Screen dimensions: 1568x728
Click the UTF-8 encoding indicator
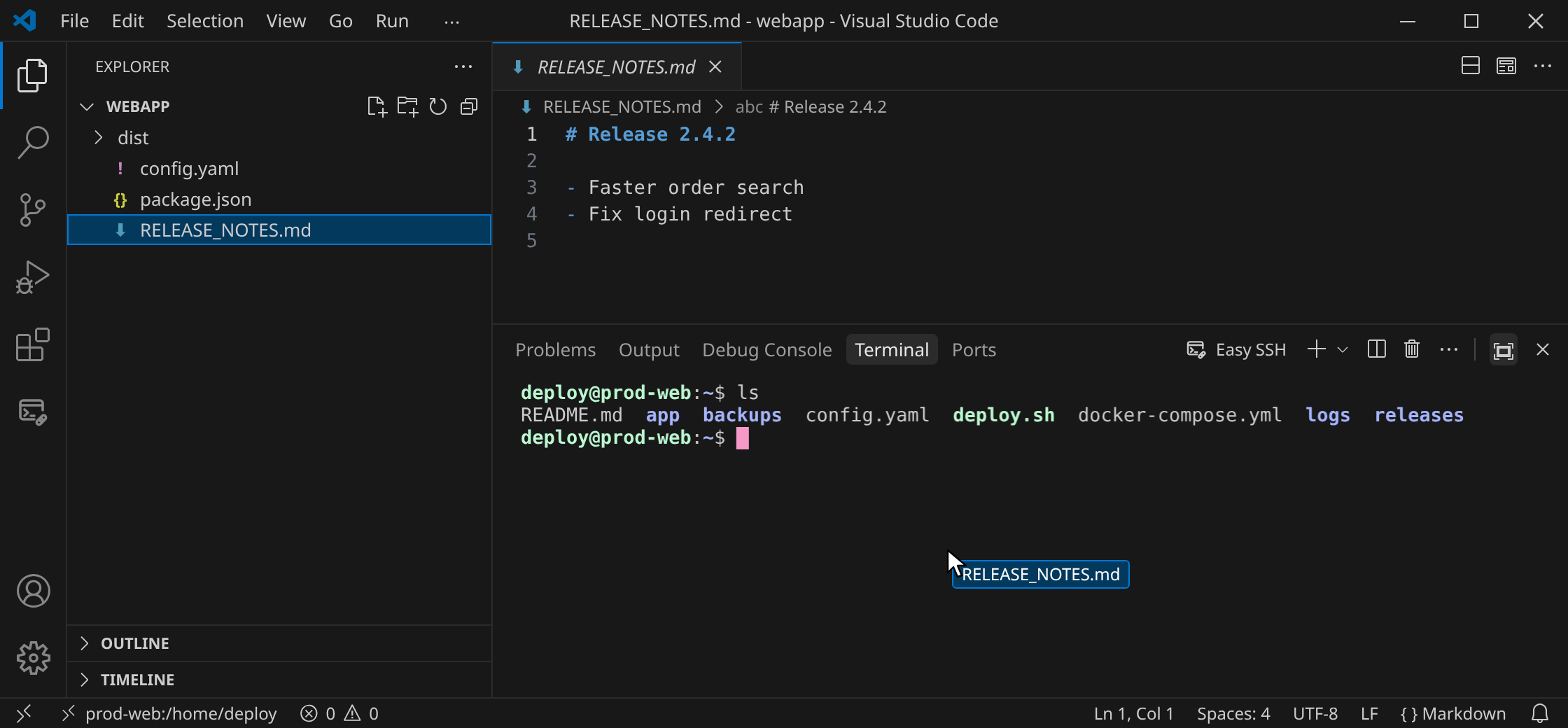tap(1315, 713)
